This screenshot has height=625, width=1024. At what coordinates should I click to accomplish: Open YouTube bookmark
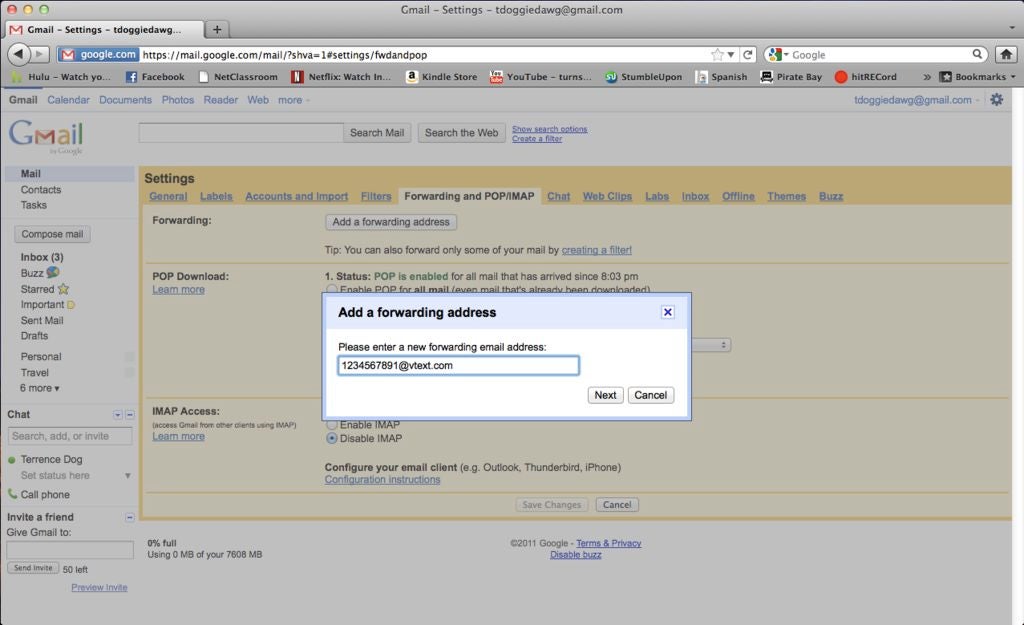tap(541, 77)
